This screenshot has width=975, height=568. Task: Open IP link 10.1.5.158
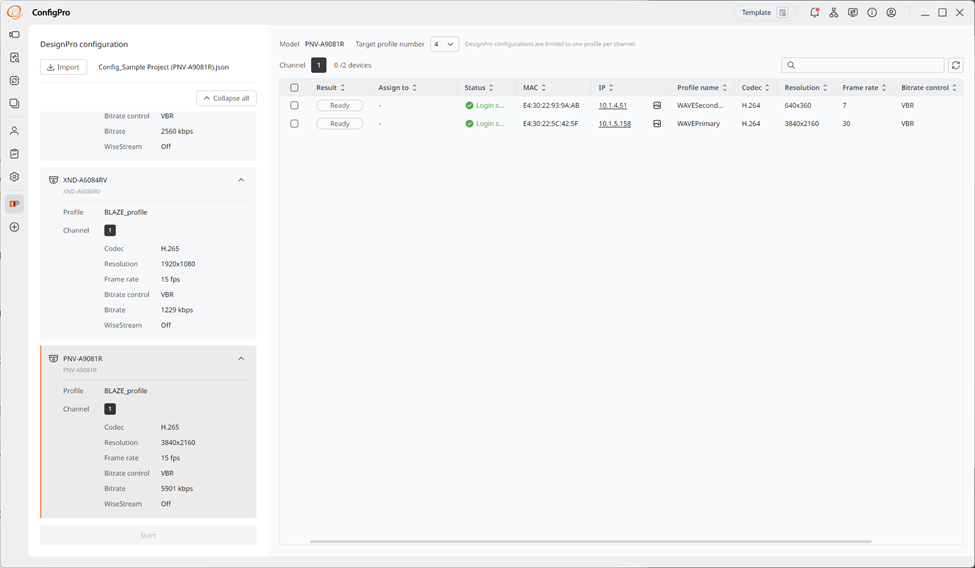pos(614,124)
